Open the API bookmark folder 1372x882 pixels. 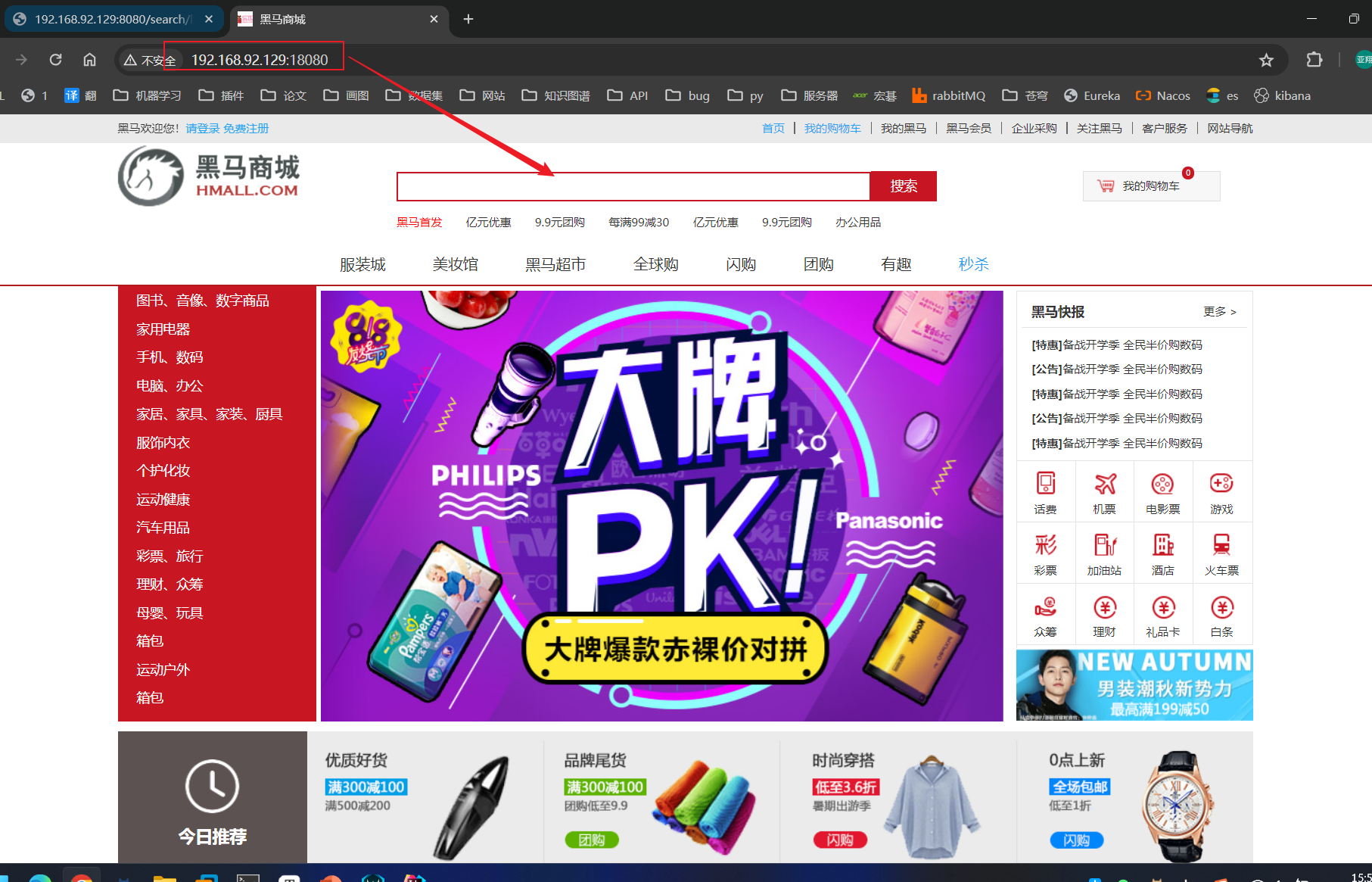click(x=627, y=95)
